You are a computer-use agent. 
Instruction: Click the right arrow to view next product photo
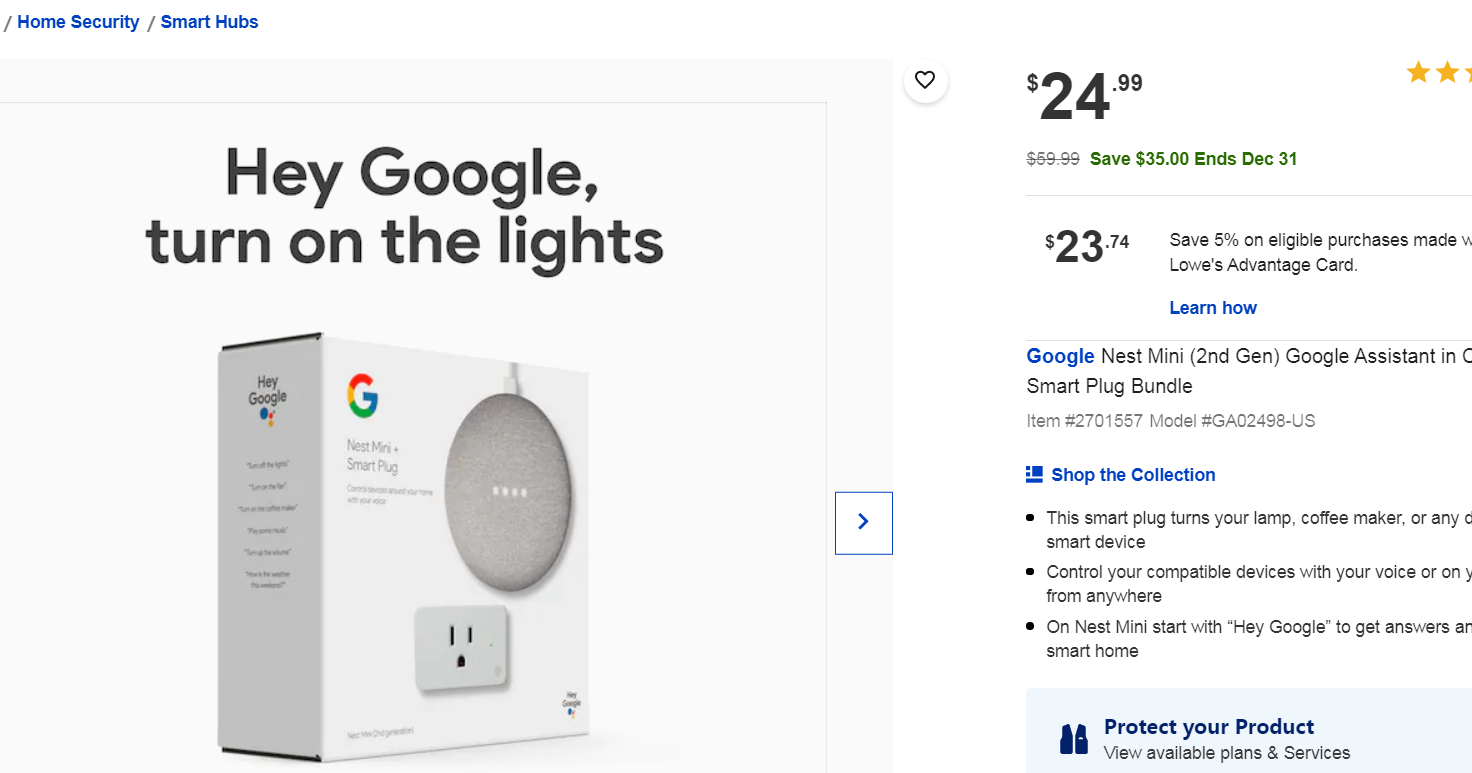click(863, 522)
